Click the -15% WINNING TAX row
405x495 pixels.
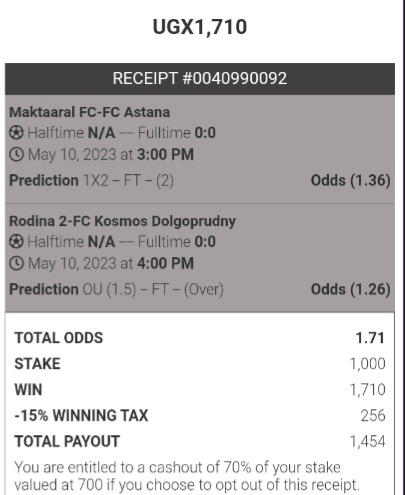(200, 416)
